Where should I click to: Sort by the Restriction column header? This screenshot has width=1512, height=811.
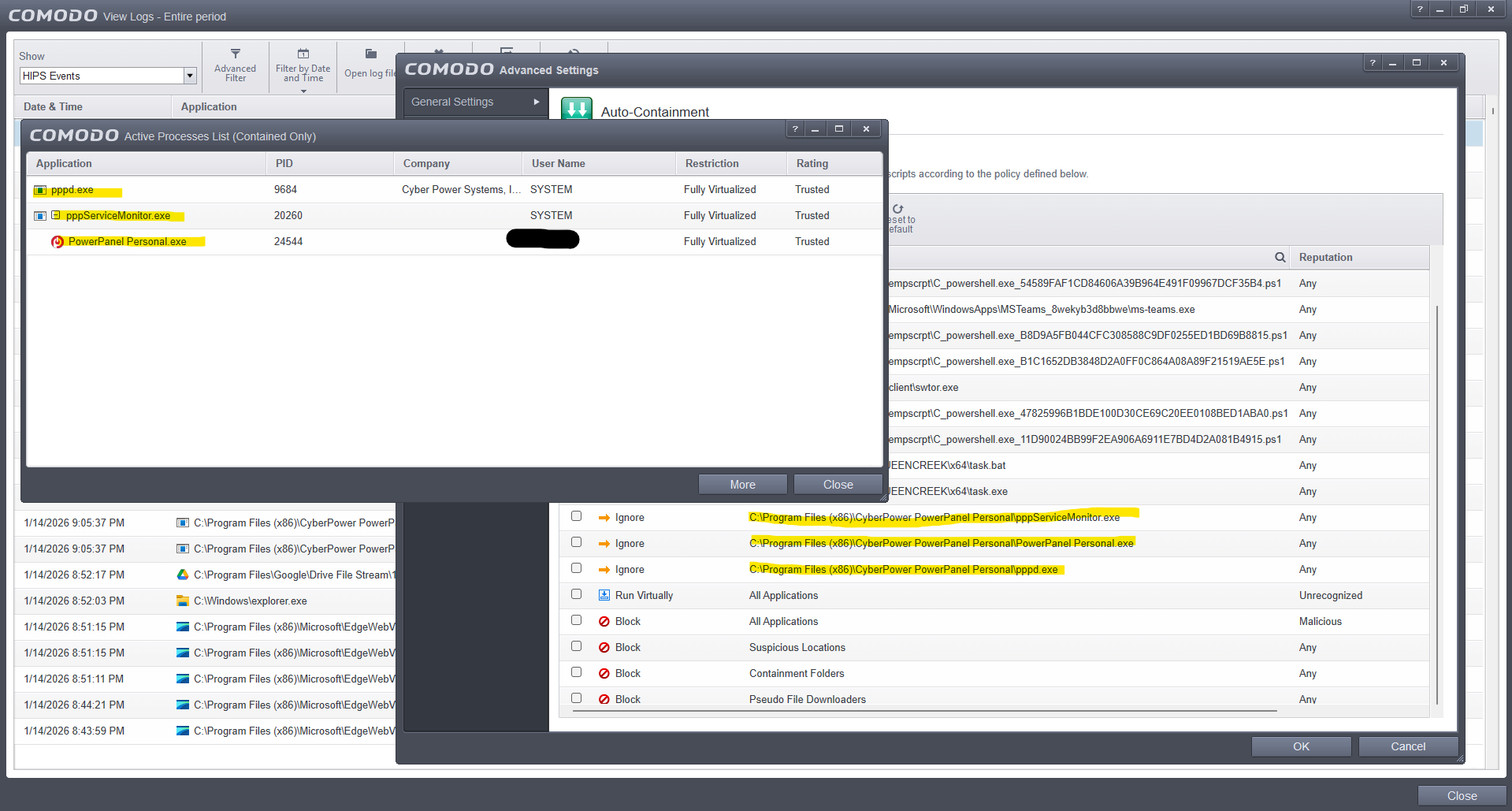pyautogui.click(x=711, y=164)
